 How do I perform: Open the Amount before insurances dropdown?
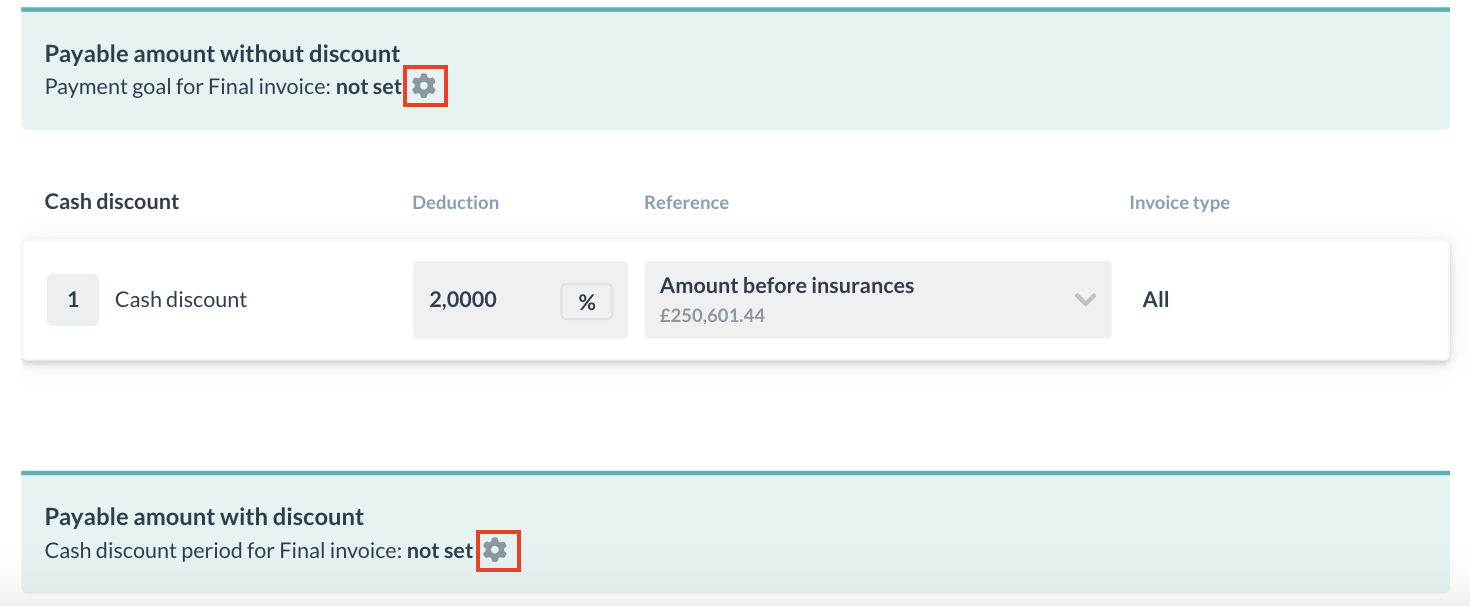click(x=878, y=300)
